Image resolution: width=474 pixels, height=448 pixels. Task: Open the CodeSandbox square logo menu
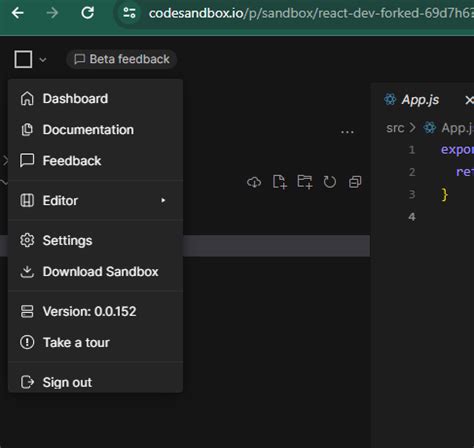click(23, 59)
